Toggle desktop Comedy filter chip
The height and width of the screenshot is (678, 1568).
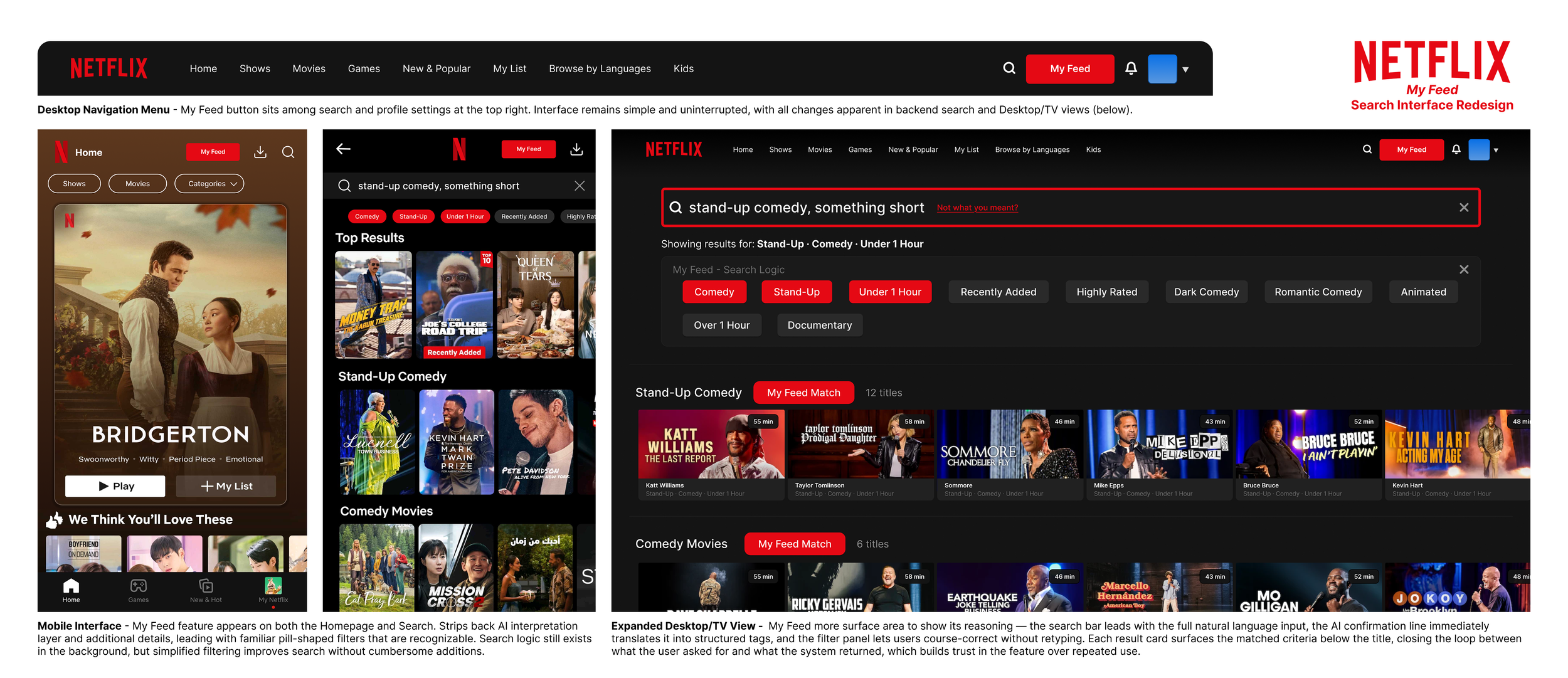point(714,292)
